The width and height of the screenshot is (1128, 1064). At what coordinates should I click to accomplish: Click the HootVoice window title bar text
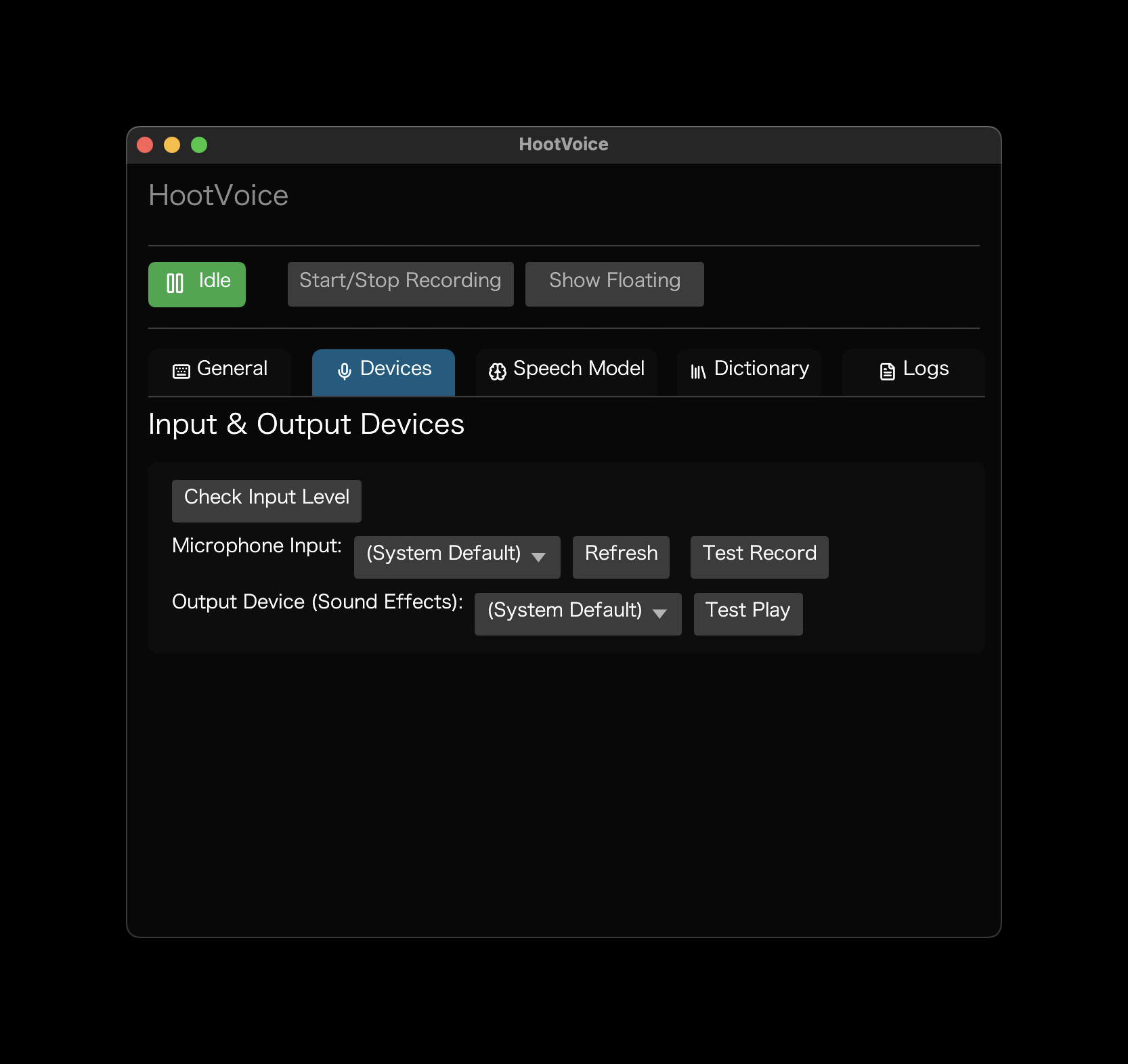[563, 144]
